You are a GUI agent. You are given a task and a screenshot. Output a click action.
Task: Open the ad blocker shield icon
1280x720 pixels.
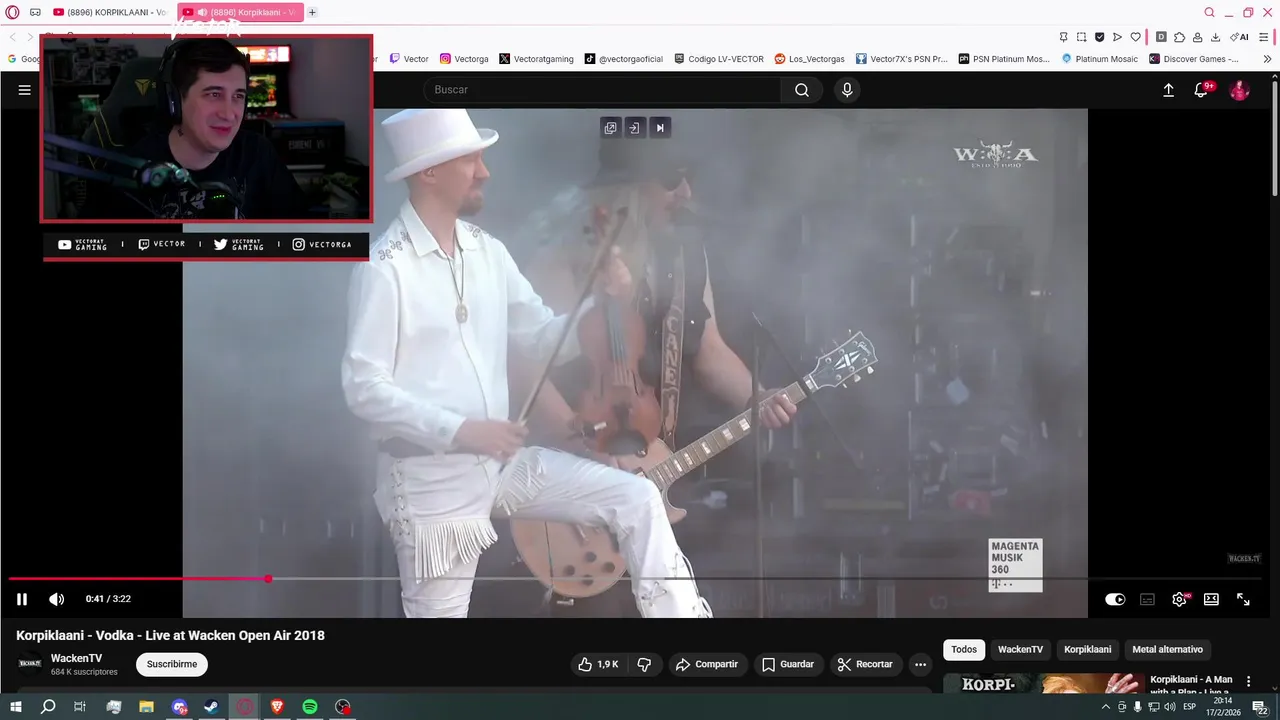[x=1099, y=37]
